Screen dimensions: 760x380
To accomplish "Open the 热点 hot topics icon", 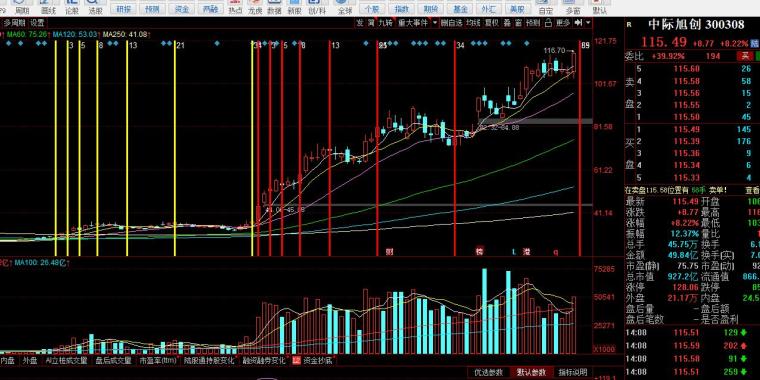I will tap(236, 7).
